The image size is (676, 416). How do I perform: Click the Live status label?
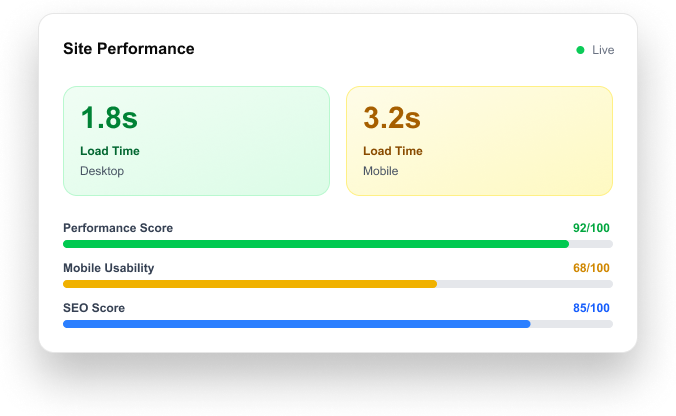603,50
